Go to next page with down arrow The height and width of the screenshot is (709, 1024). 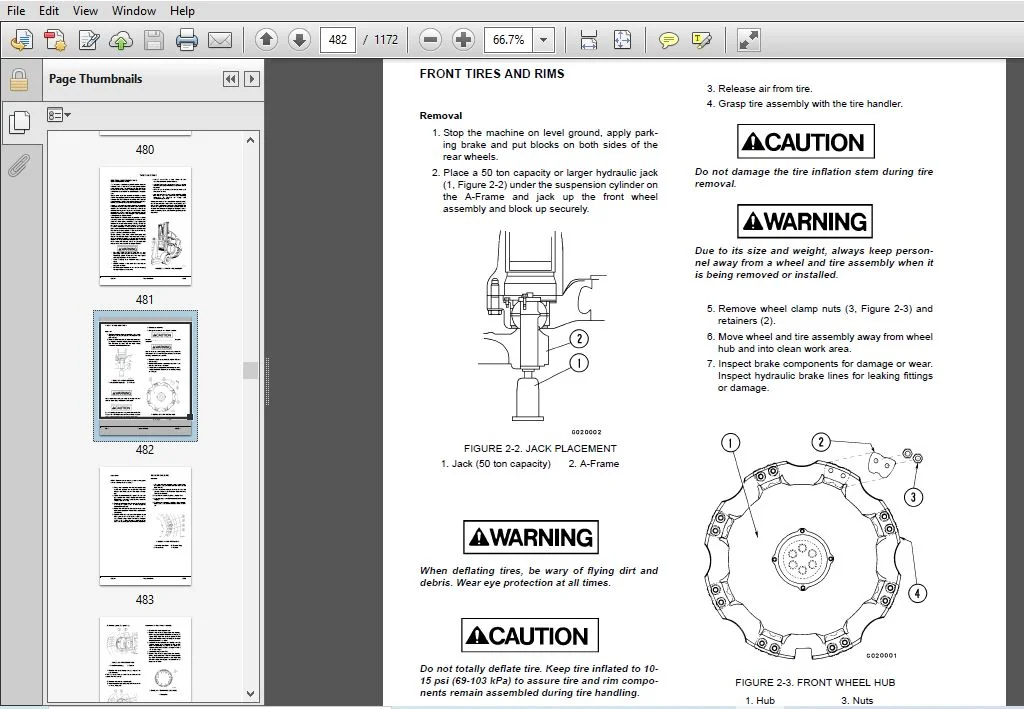[x=299, y=40]
